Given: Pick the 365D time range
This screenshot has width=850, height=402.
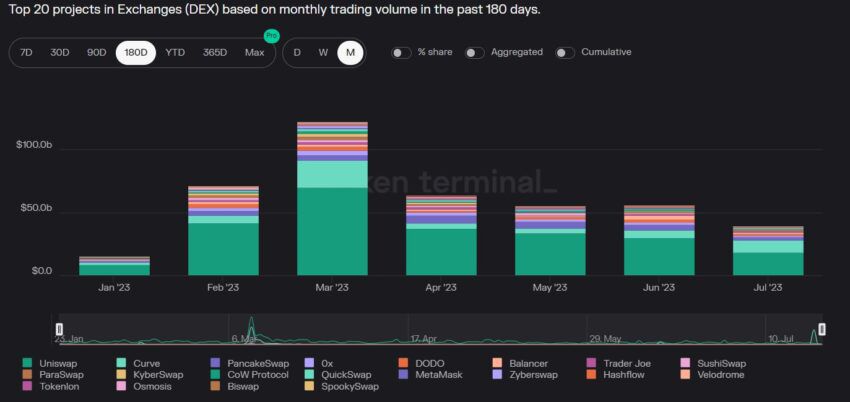Looking at the screenshot, I should tap(215, 53).
